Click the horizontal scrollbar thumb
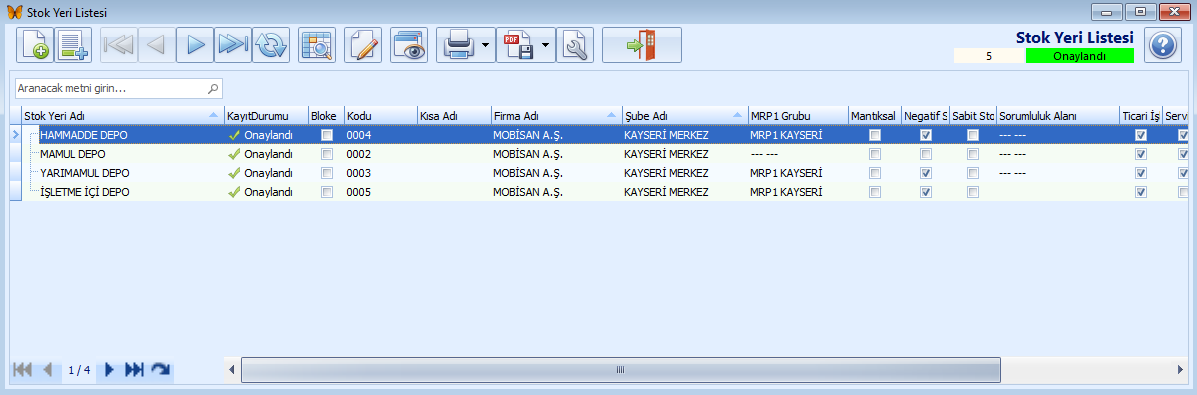Viewport: 1197px width, 395px height. [621, 370]
